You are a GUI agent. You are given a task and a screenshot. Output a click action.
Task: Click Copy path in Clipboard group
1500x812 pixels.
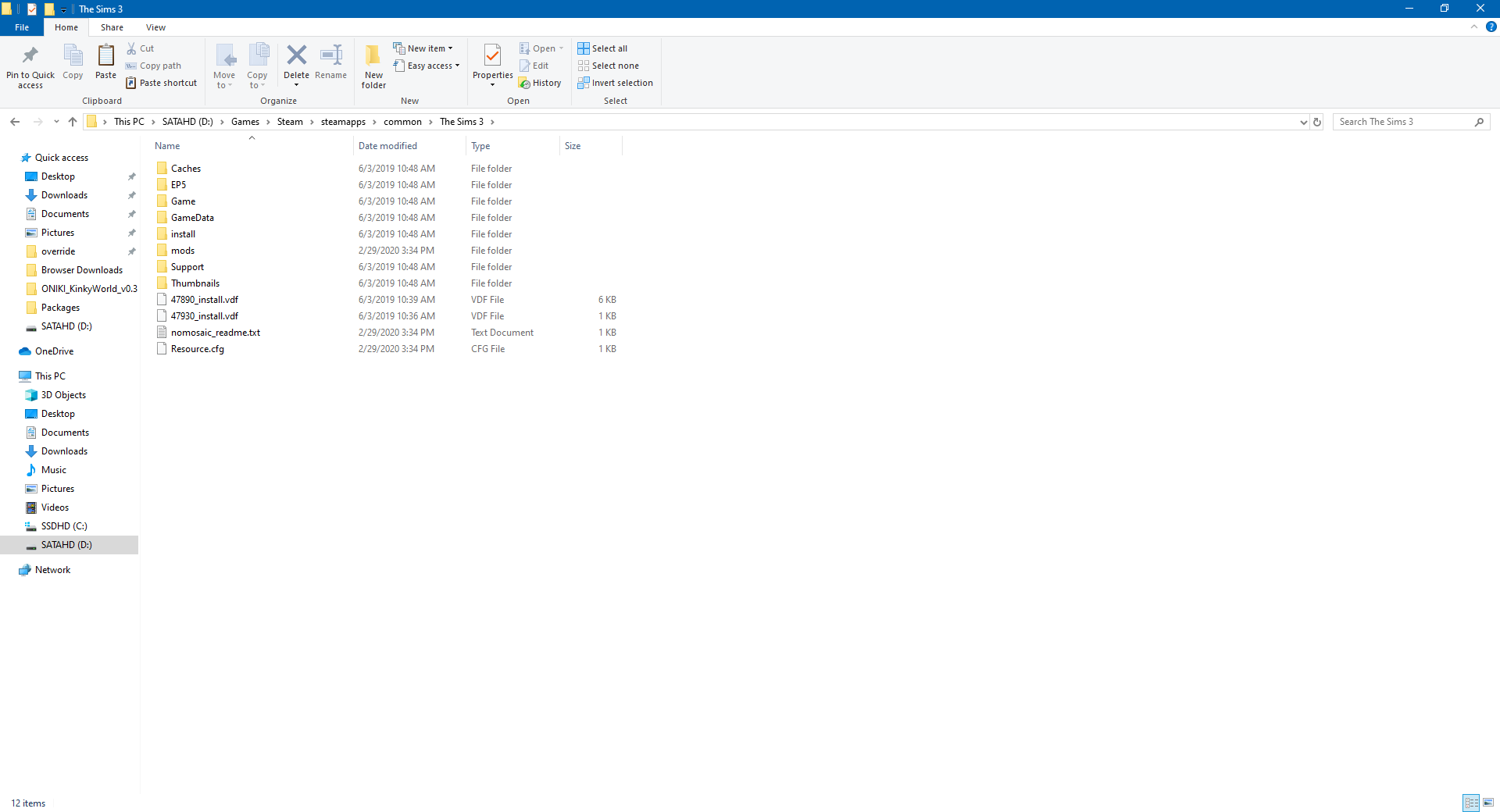(153, 66)
